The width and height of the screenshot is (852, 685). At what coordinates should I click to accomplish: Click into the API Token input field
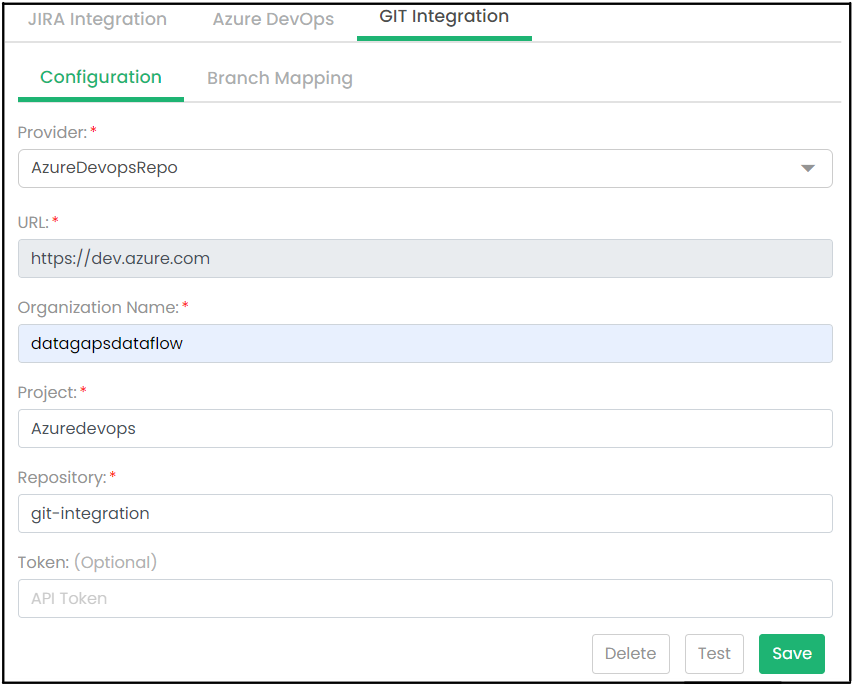tap(424, 598)
